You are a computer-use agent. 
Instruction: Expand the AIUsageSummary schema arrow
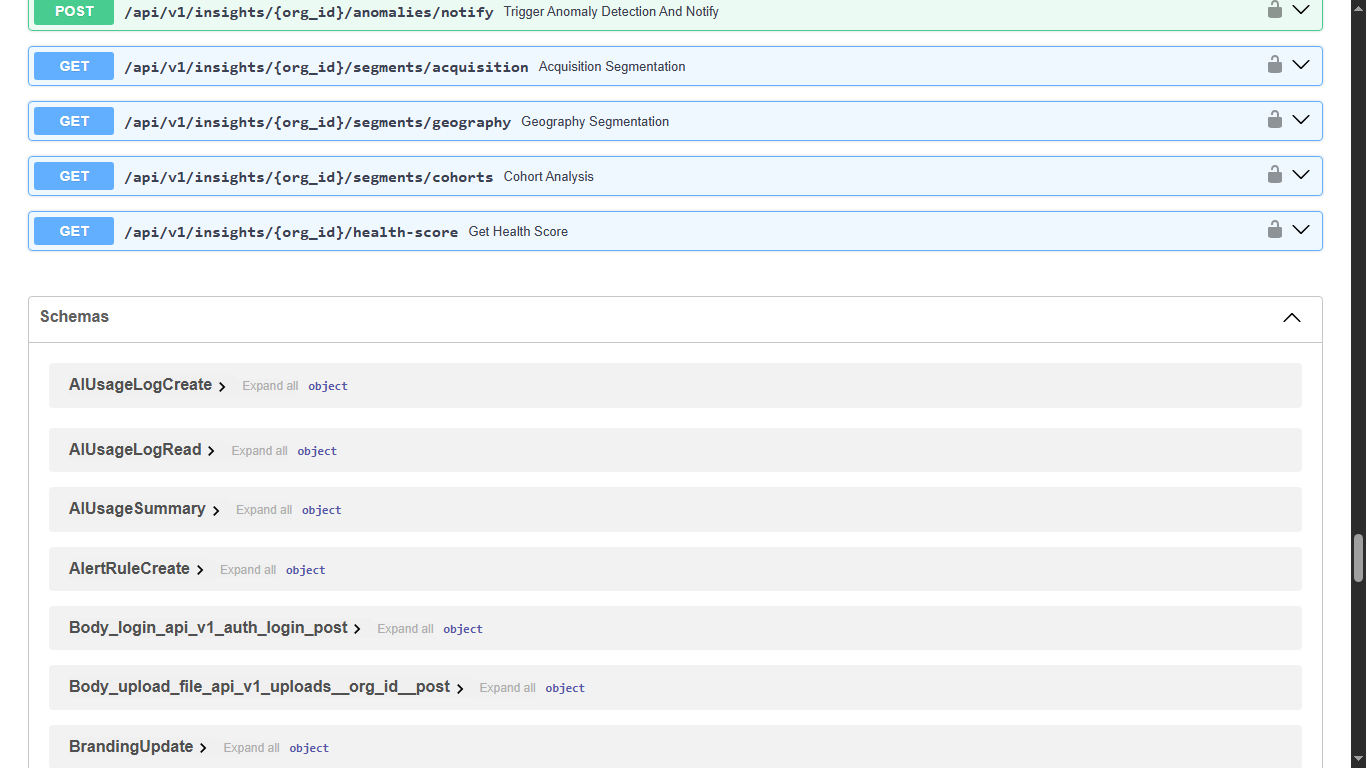click(x=216, y=510)
